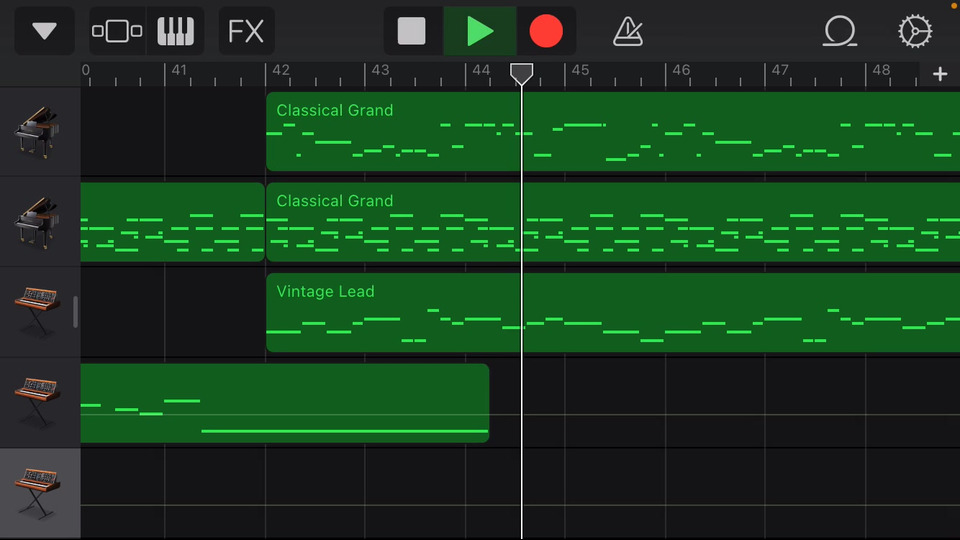
Task: Open the Loop Browser icon
Action: pyautogui.click(x=839, y=31)
